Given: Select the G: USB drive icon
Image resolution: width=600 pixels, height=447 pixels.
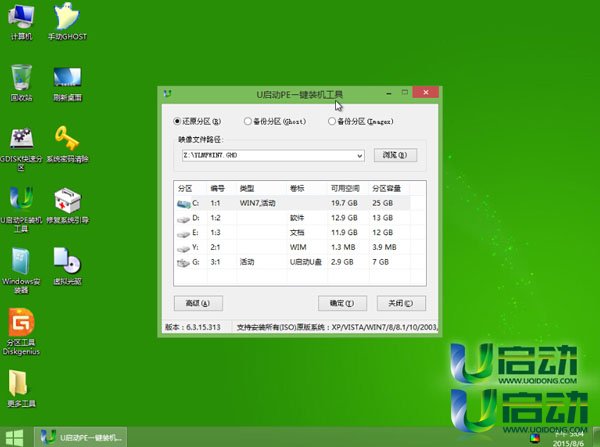Looking at the screenshot, I should pyautogui.click(x=184, y=263).
